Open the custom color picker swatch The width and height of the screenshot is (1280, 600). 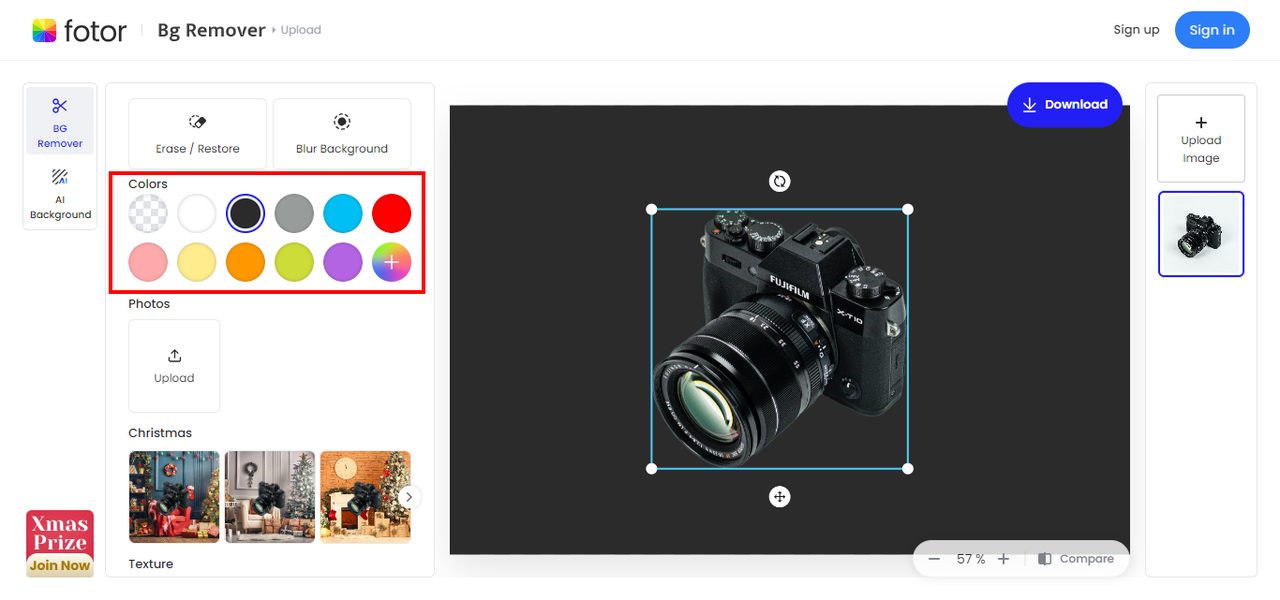coord(391,262)
